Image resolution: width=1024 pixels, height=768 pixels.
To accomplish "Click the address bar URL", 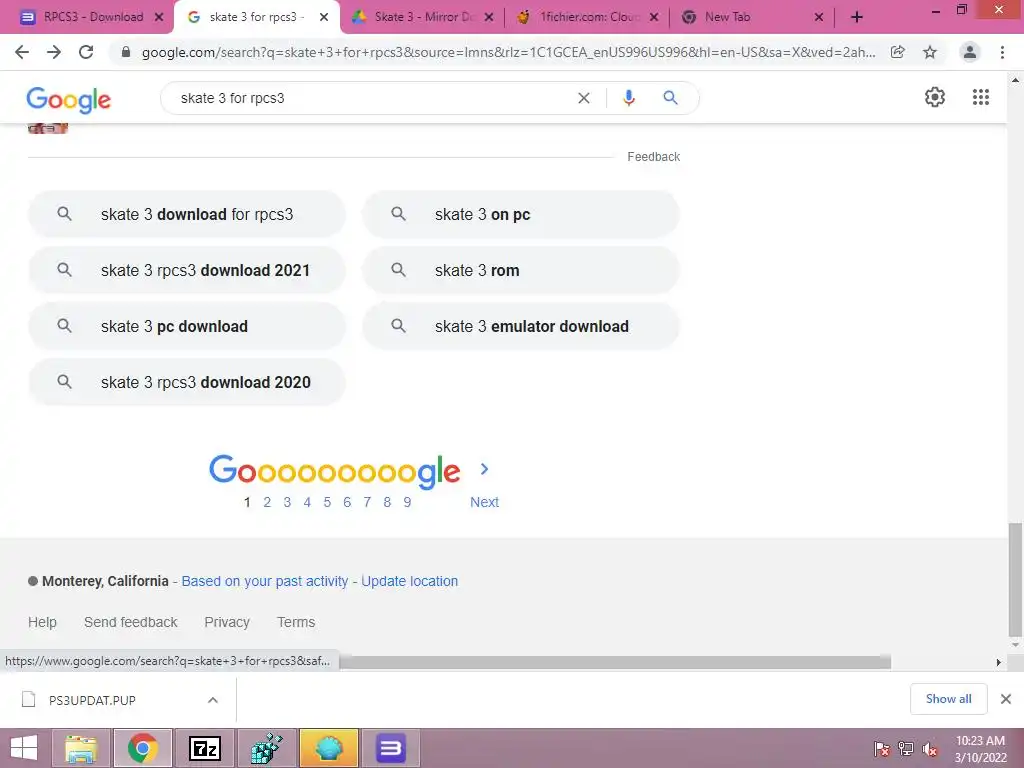I will click(508, 52).
